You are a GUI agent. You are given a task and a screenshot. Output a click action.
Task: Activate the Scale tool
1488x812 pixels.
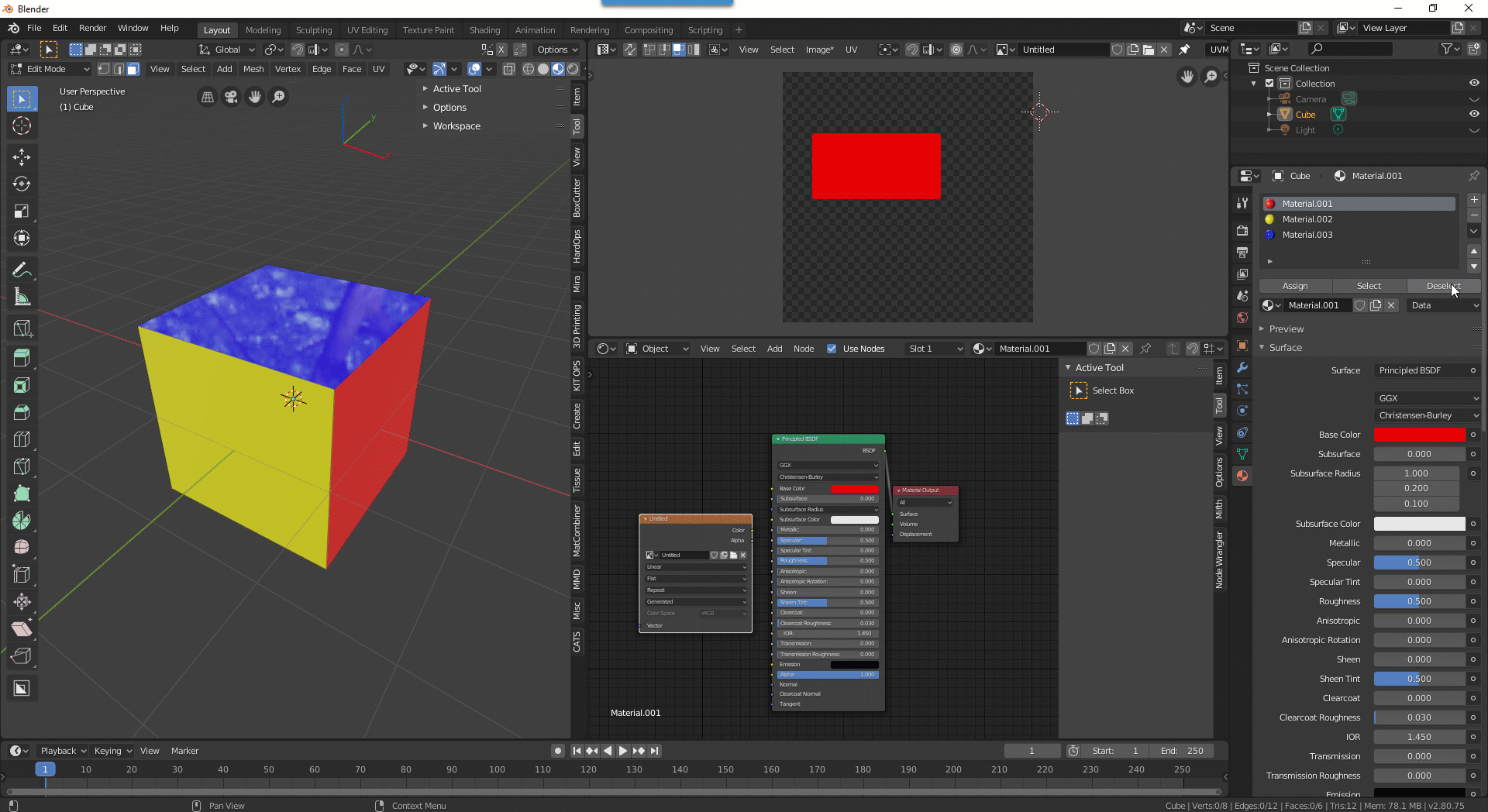22,211
